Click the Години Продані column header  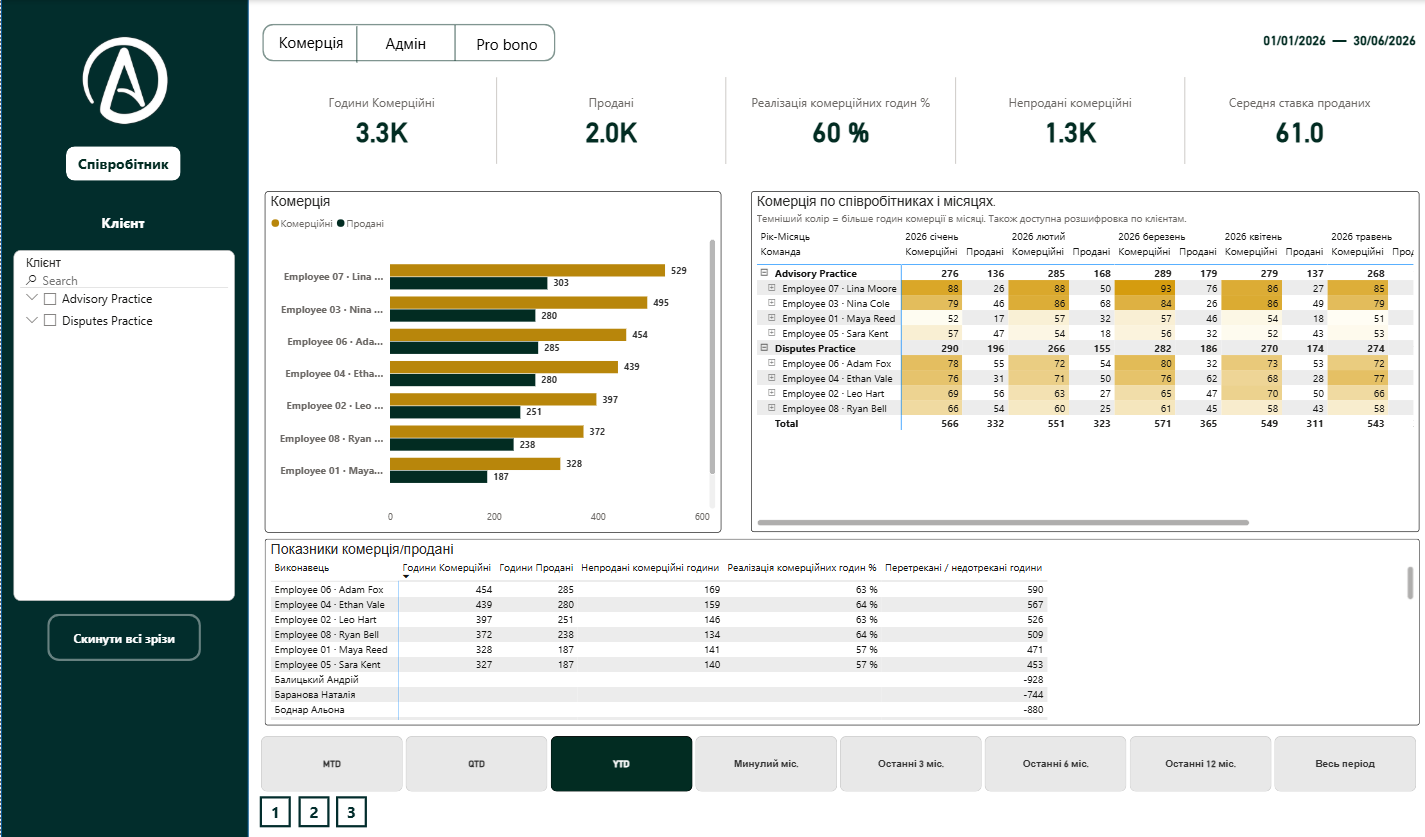coord(535,568)
